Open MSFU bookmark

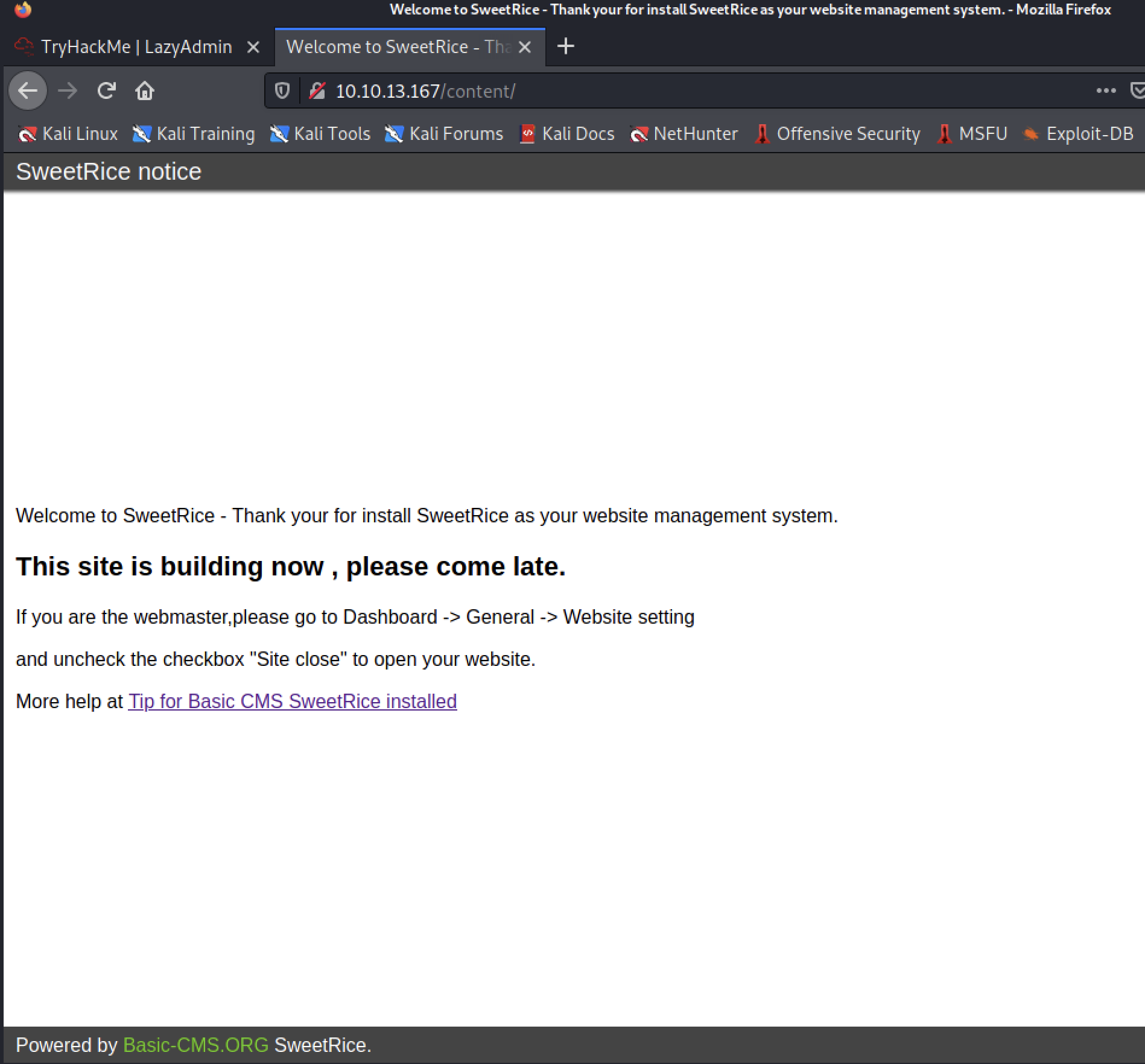[971, 134]
